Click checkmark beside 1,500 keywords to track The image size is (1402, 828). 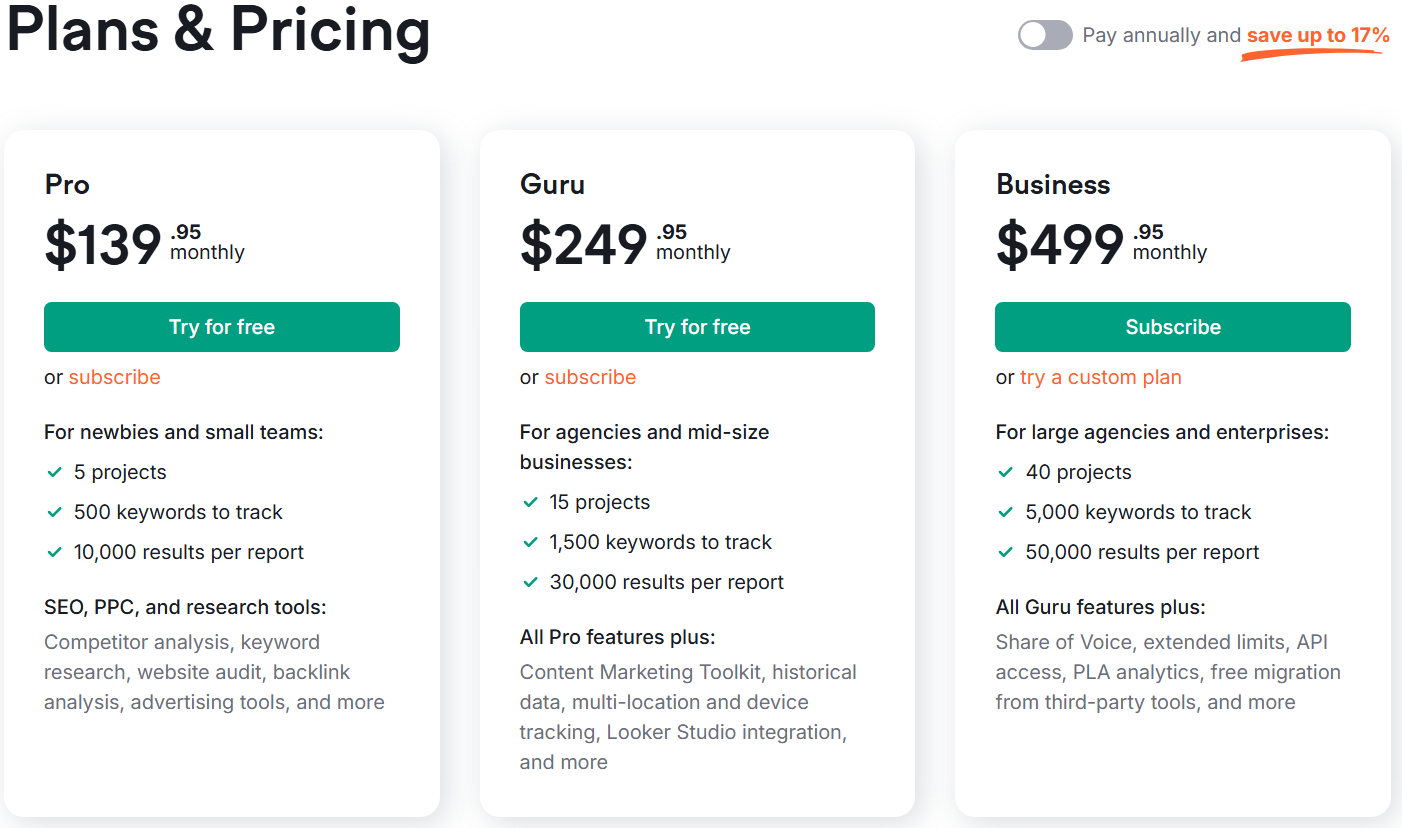click(531, 542)
